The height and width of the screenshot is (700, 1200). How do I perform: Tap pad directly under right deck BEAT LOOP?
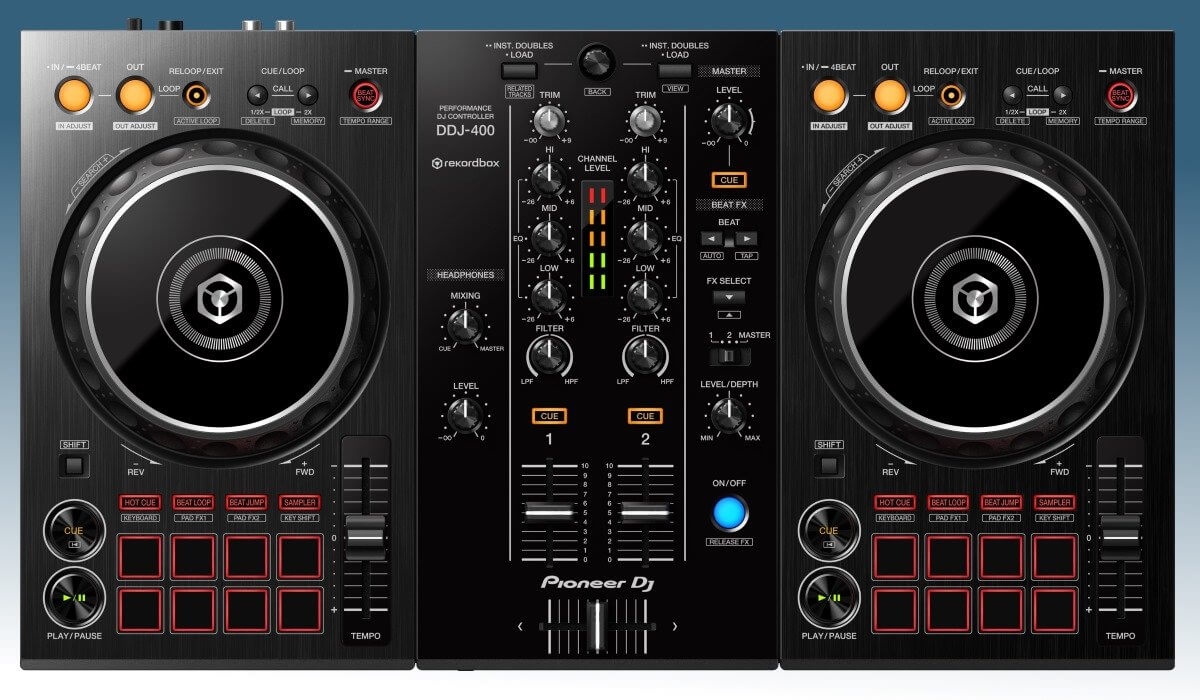click(948, 556)
